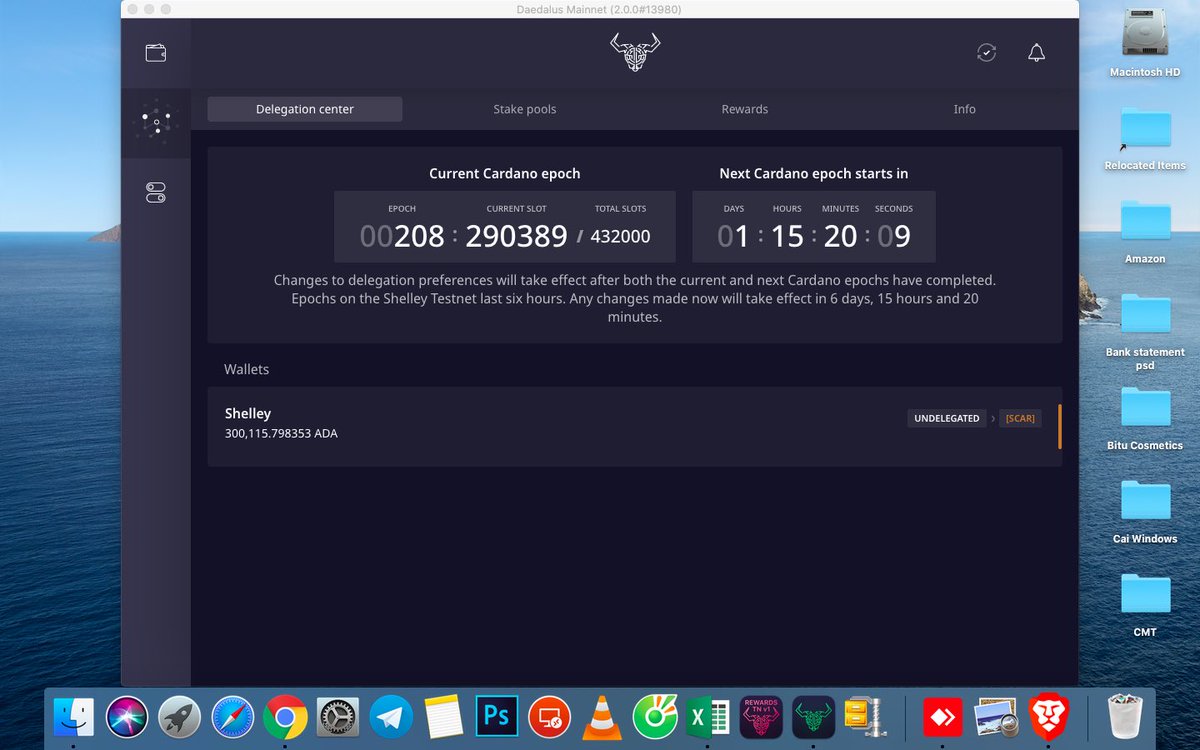Click the current slot value 290389
The width and height of the screenshot is (1200, 750).
tap(516, 236)
